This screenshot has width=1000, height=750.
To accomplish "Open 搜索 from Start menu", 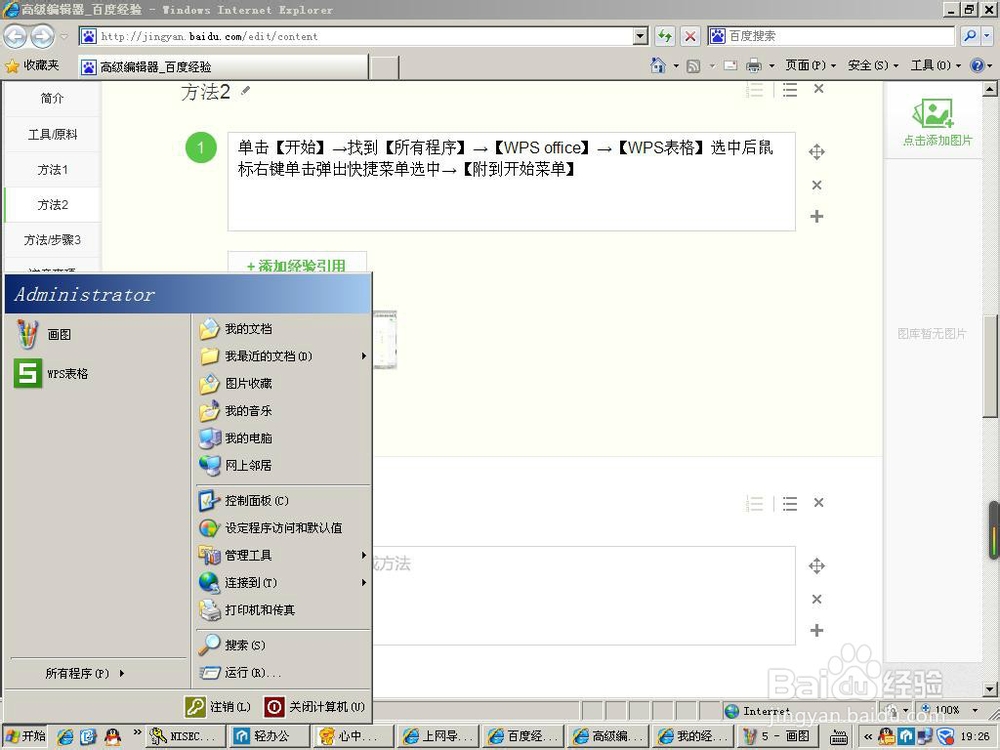I will click(x=232, y=645).
